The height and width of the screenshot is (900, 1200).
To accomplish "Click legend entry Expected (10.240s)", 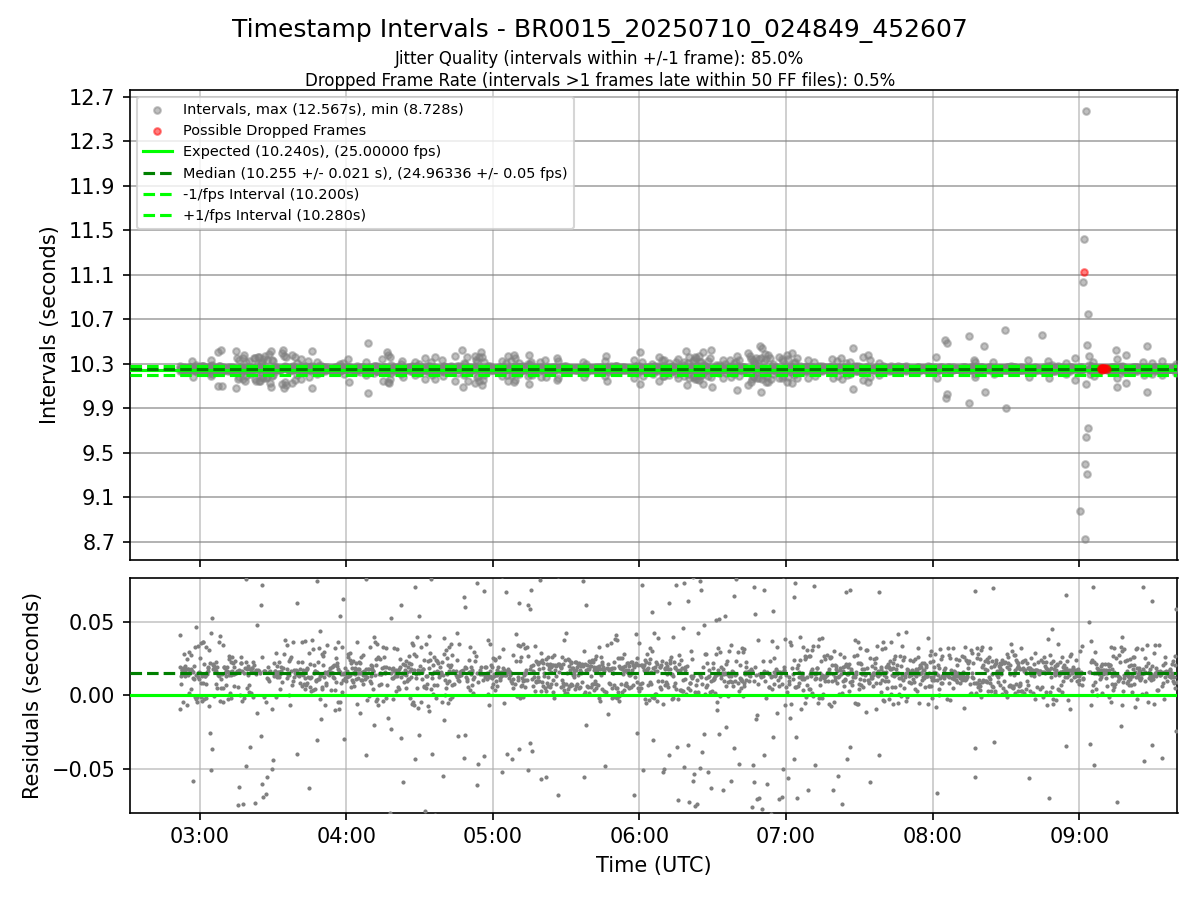I will [312, 151].
